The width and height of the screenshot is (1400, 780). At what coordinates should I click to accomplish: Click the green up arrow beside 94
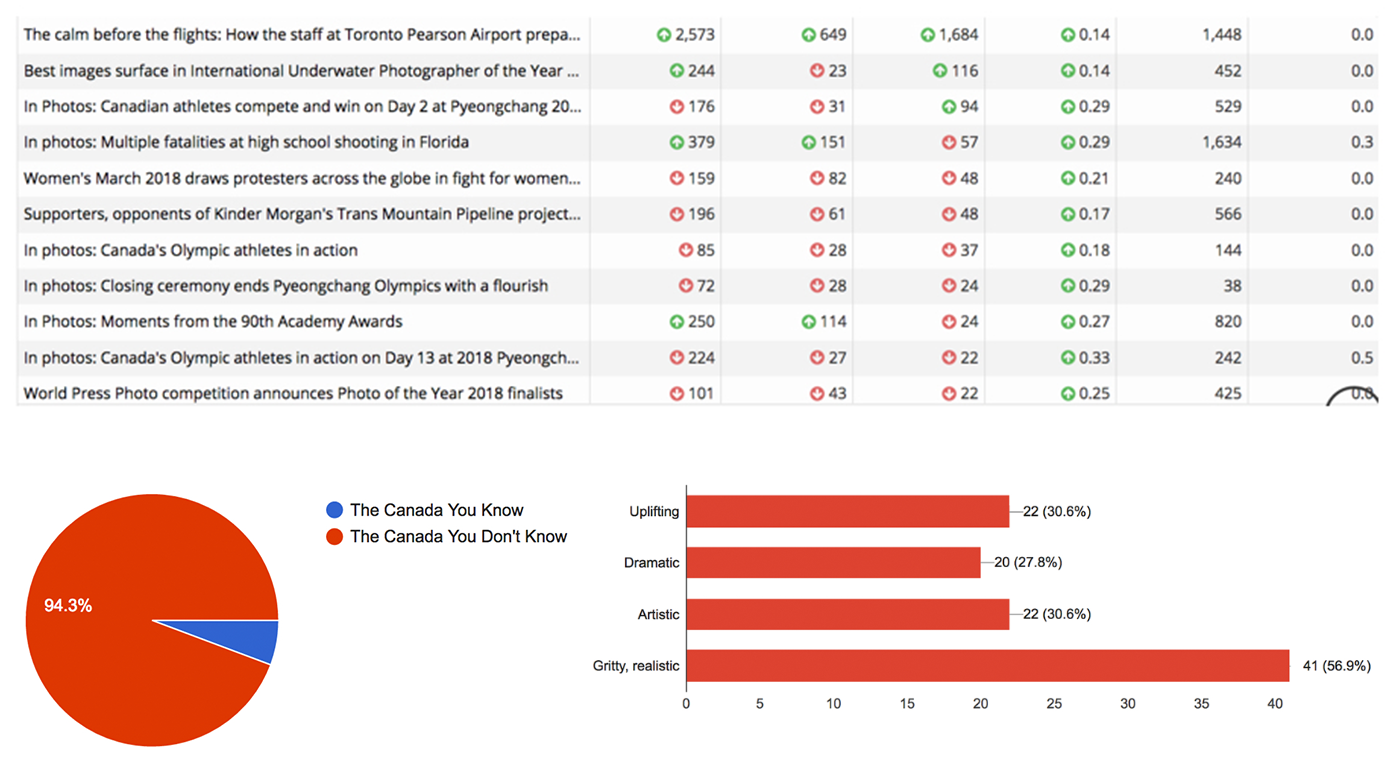[949, 107]
